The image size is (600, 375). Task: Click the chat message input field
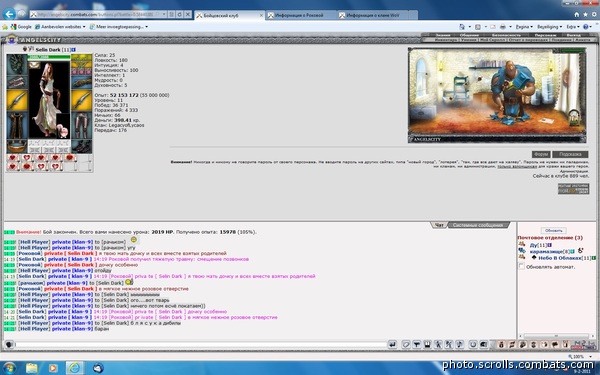[201, 345]
